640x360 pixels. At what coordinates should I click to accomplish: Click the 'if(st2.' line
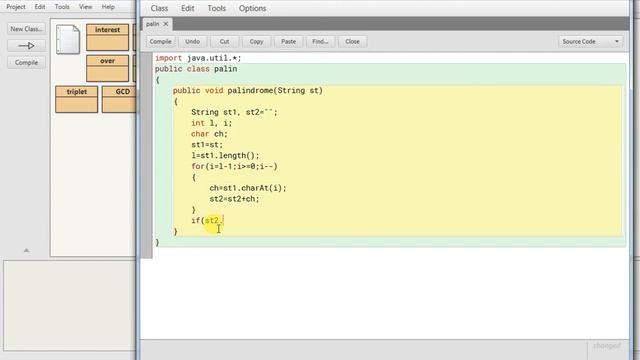[x=207, y=220]
